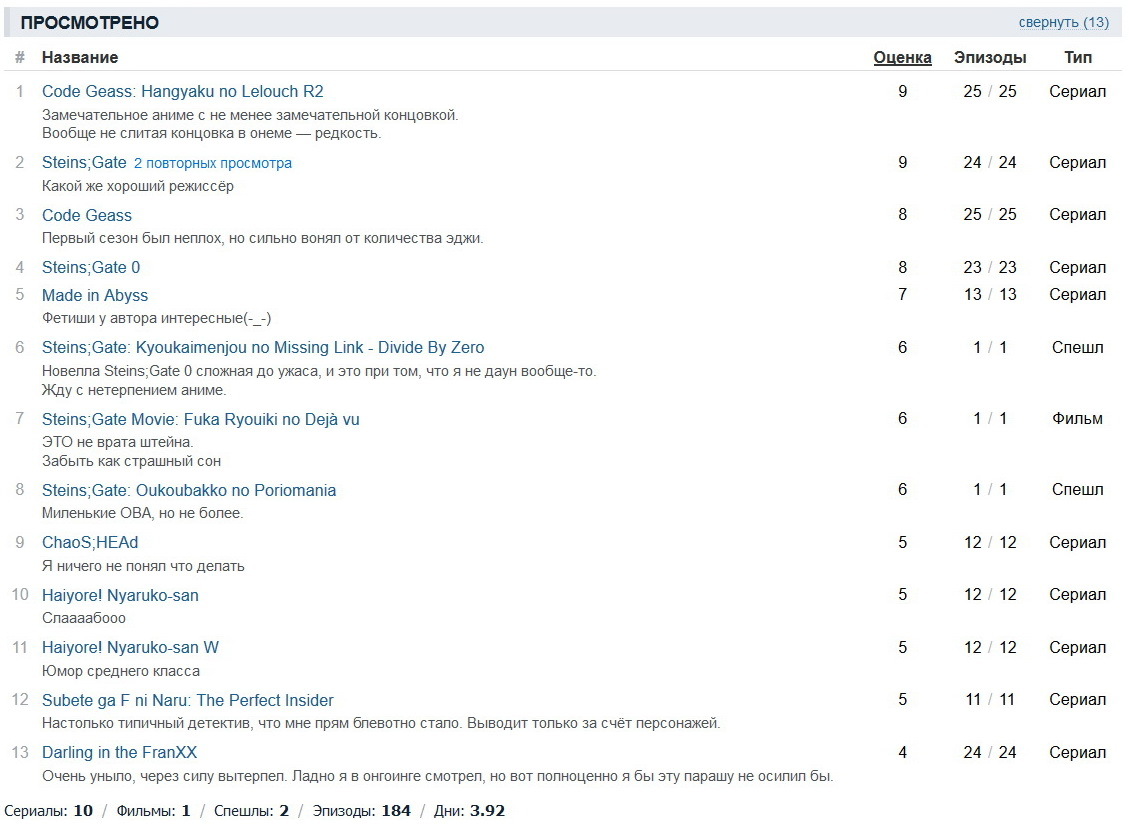The height and width of the screenshot is (830, 1129).
Task: Open the Steins;Gate 0 link
Action: (91, 267)
